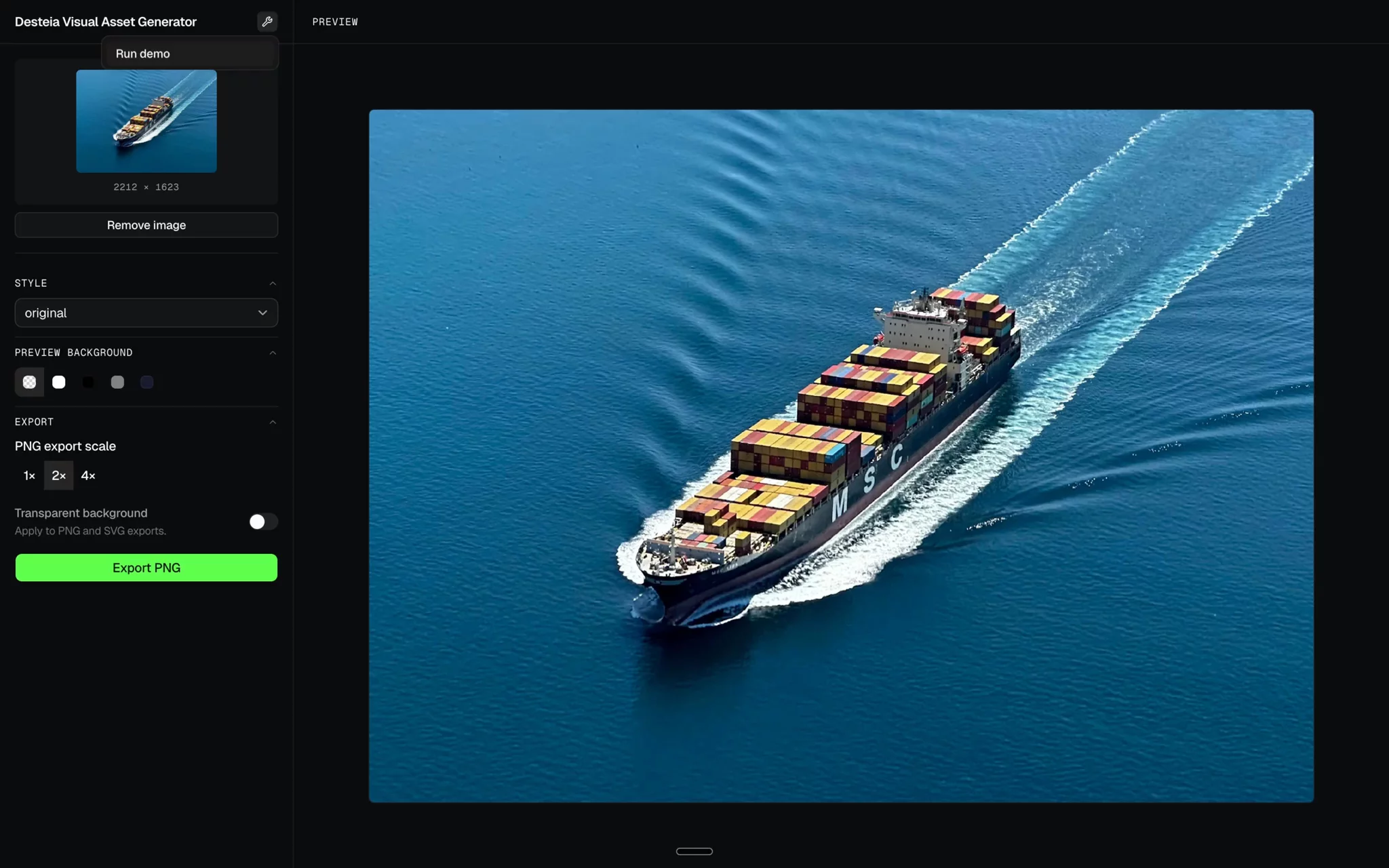Select the checkerboard transparent preview background
Screen dimensions: 1389x868
click(x=29, y=382)
